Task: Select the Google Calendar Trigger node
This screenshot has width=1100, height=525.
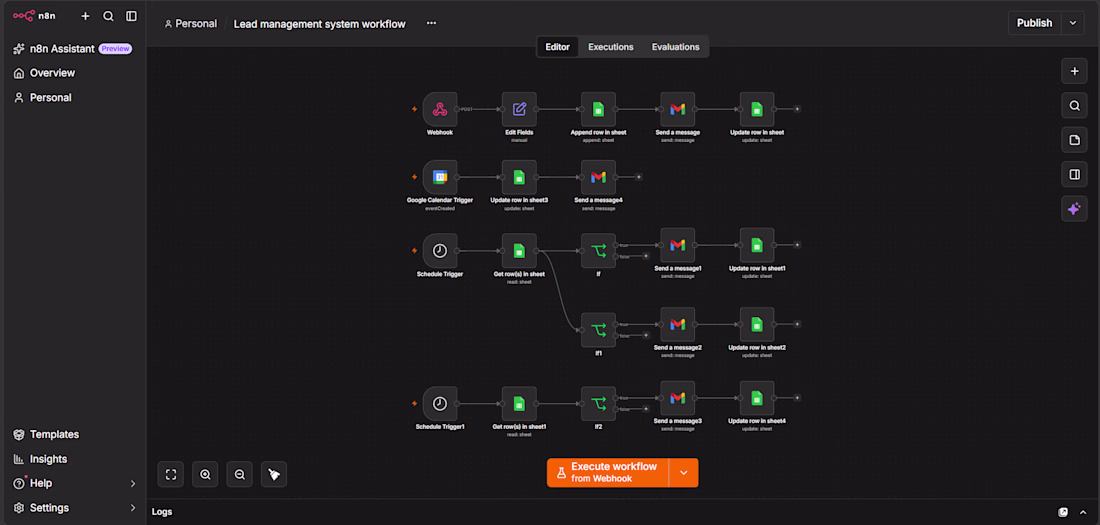Action: [440, 178]
